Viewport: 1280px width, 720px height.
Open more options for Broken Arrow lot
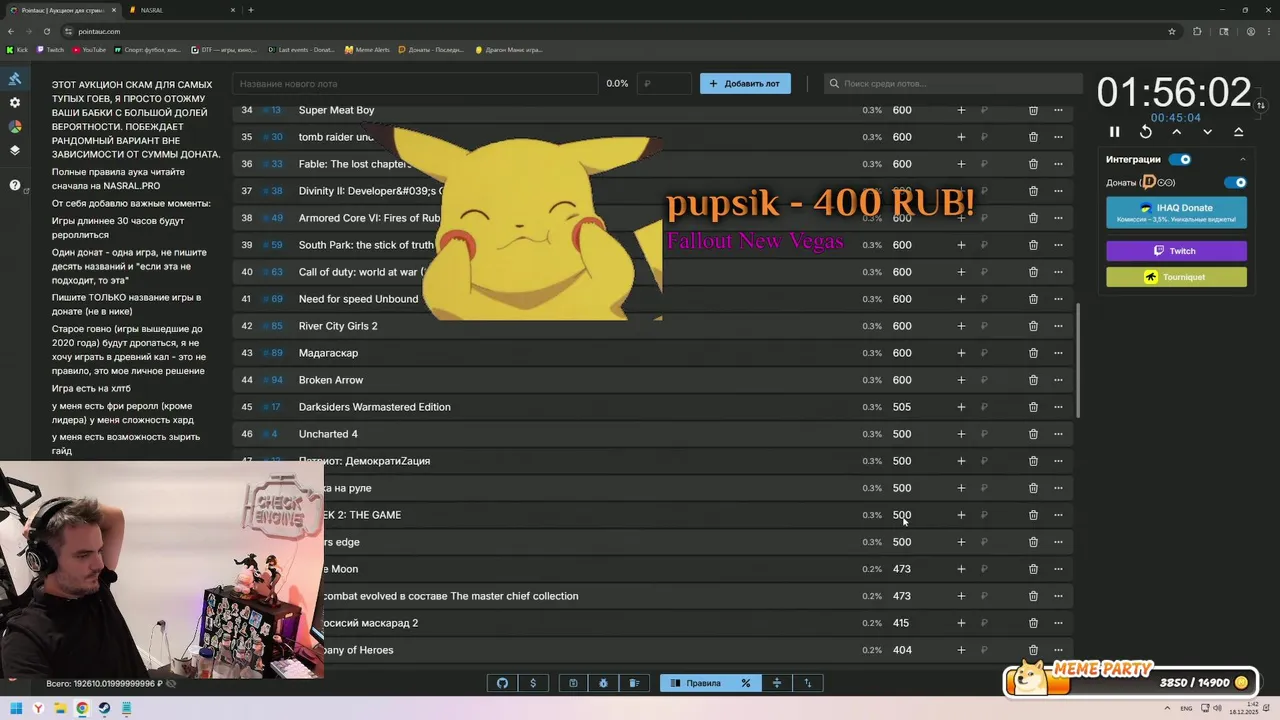click(1058, 380)
